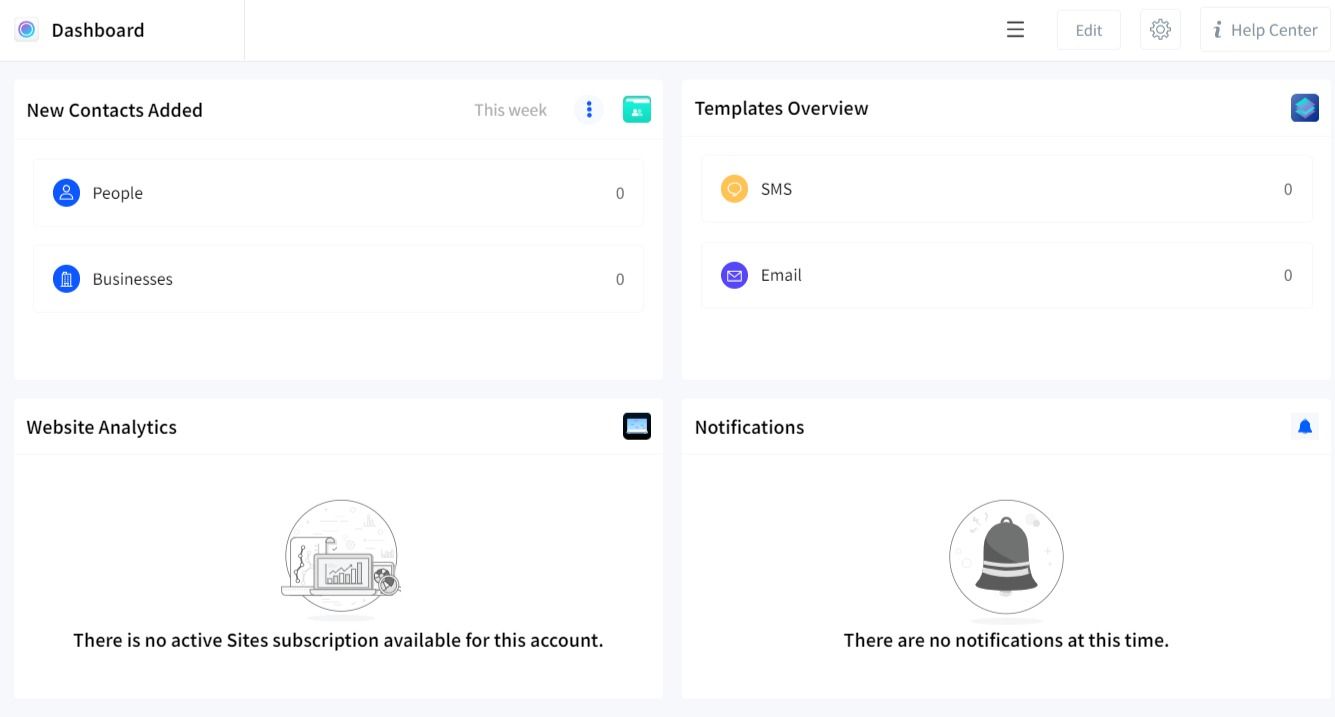Open New Contacts Added options menu
Screen dimensions: 1335x717
pyautogui.click(x=589, y=109)
